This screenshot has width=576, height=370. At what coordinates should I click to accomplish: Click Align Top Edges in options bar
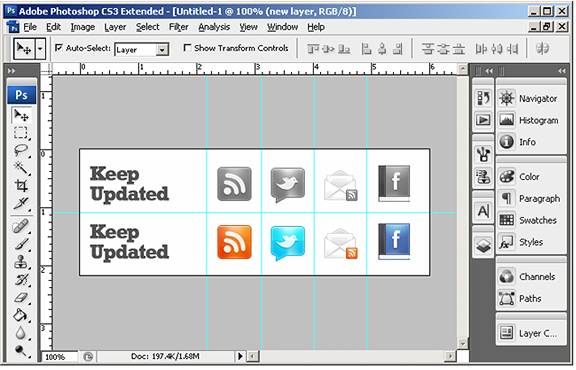point(313,49)
